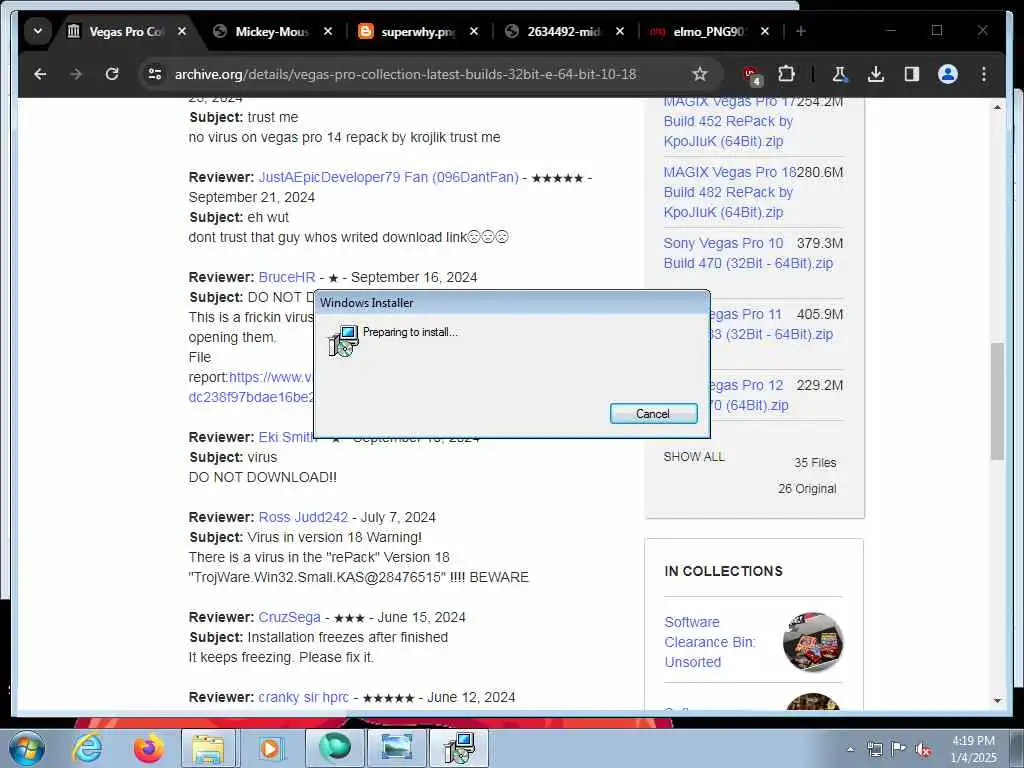Switch to the Mickey-Mouse tab
The width and height of the screenshot is (1024, 768).
[271, 31]
